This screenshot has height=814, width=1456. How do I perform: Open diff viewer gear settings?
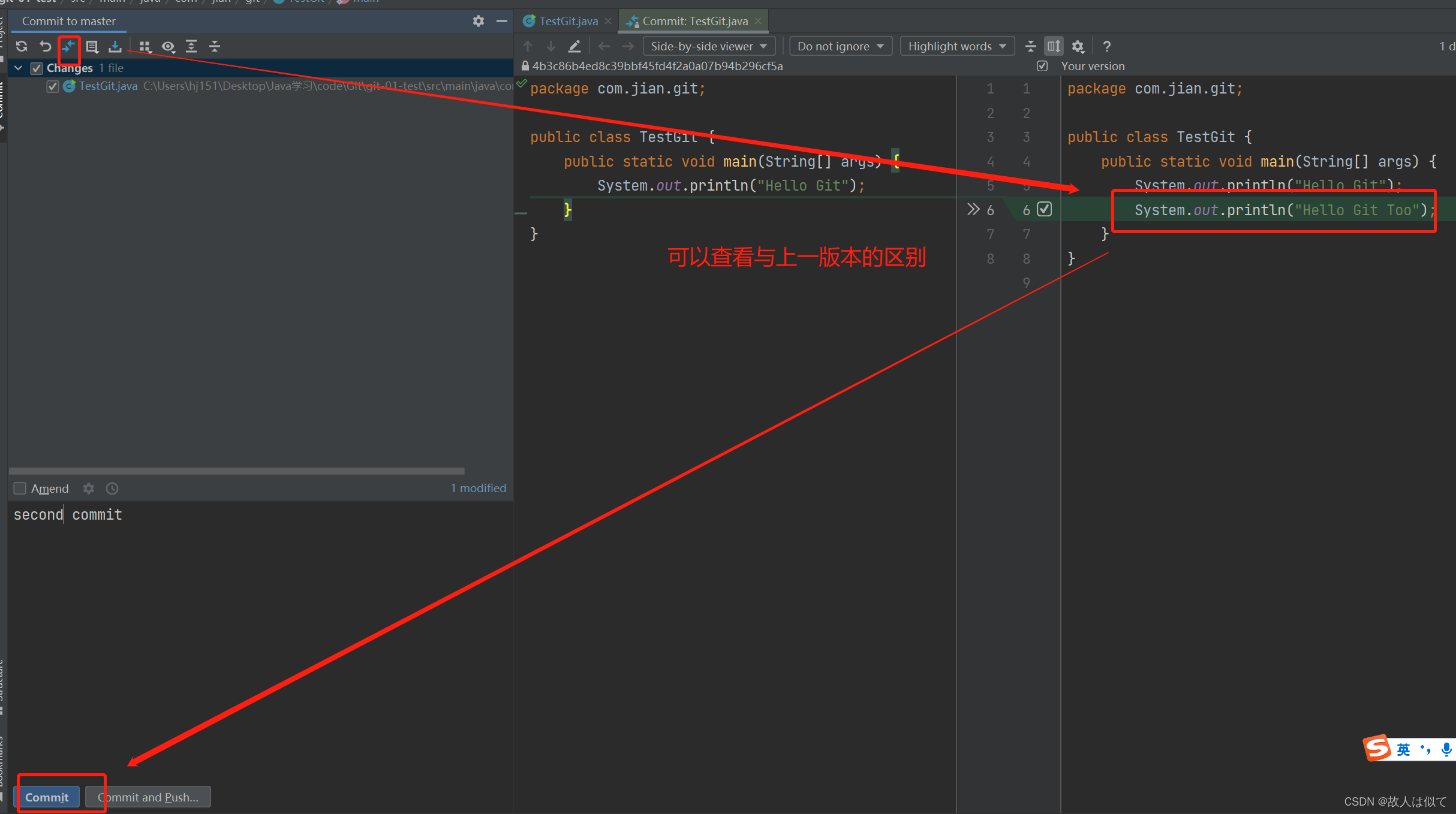(x=1078, y=46)
